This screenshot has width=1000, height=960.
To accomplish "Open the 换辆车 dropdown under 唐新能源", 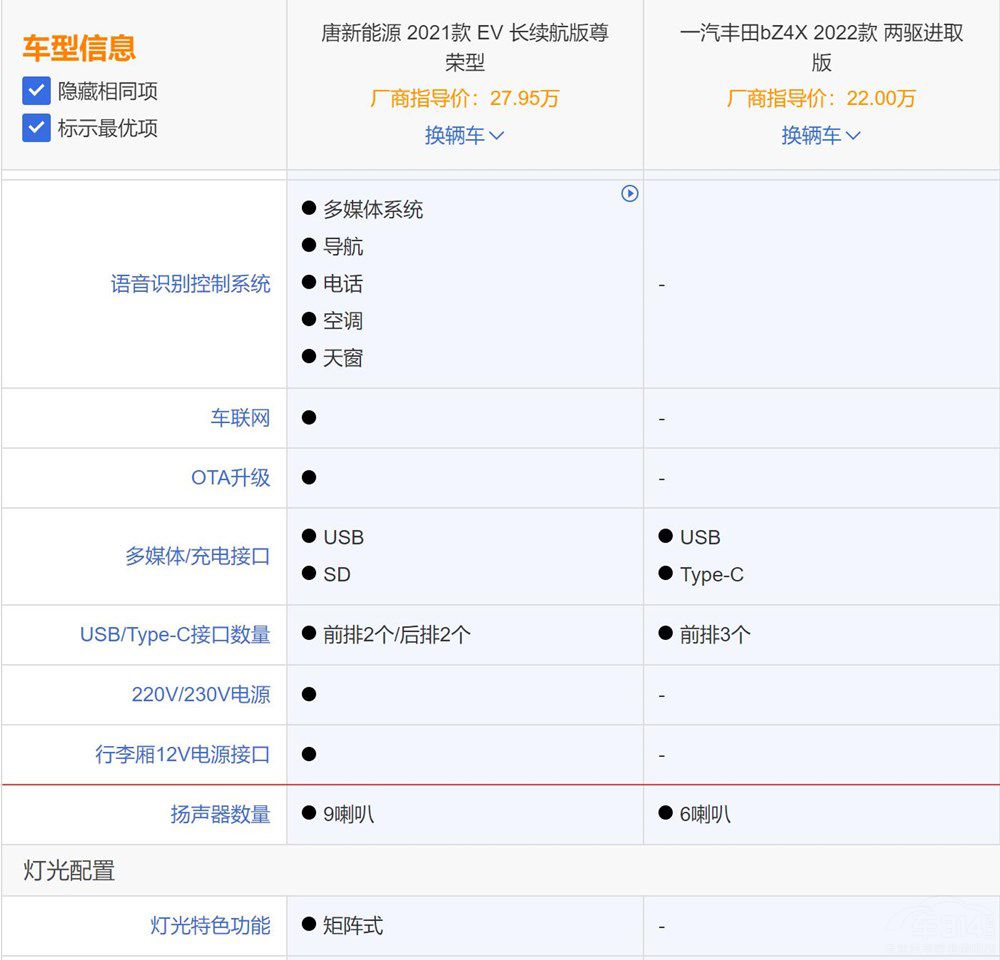I will click(464, 135).
